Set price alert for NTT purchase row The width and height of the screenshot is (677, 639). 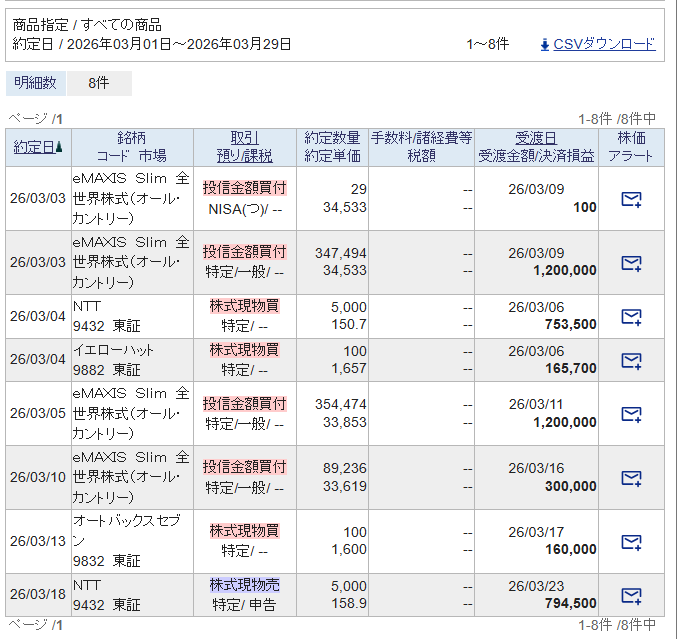click(x=630, y=317)
